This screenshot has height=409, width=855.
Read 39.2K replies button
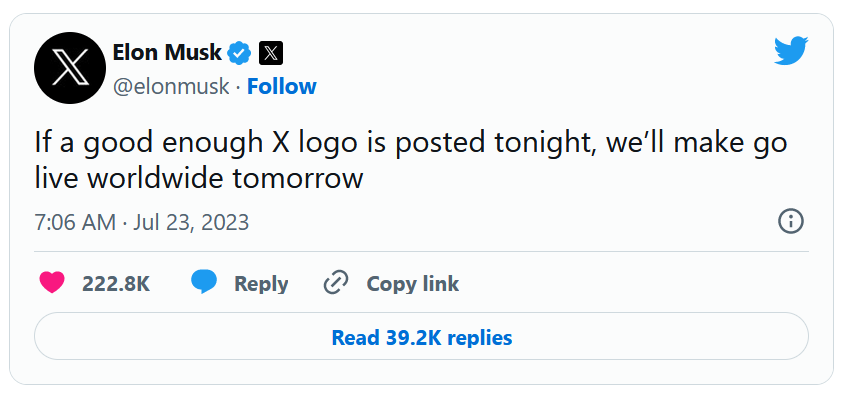(x=421, y=337)
